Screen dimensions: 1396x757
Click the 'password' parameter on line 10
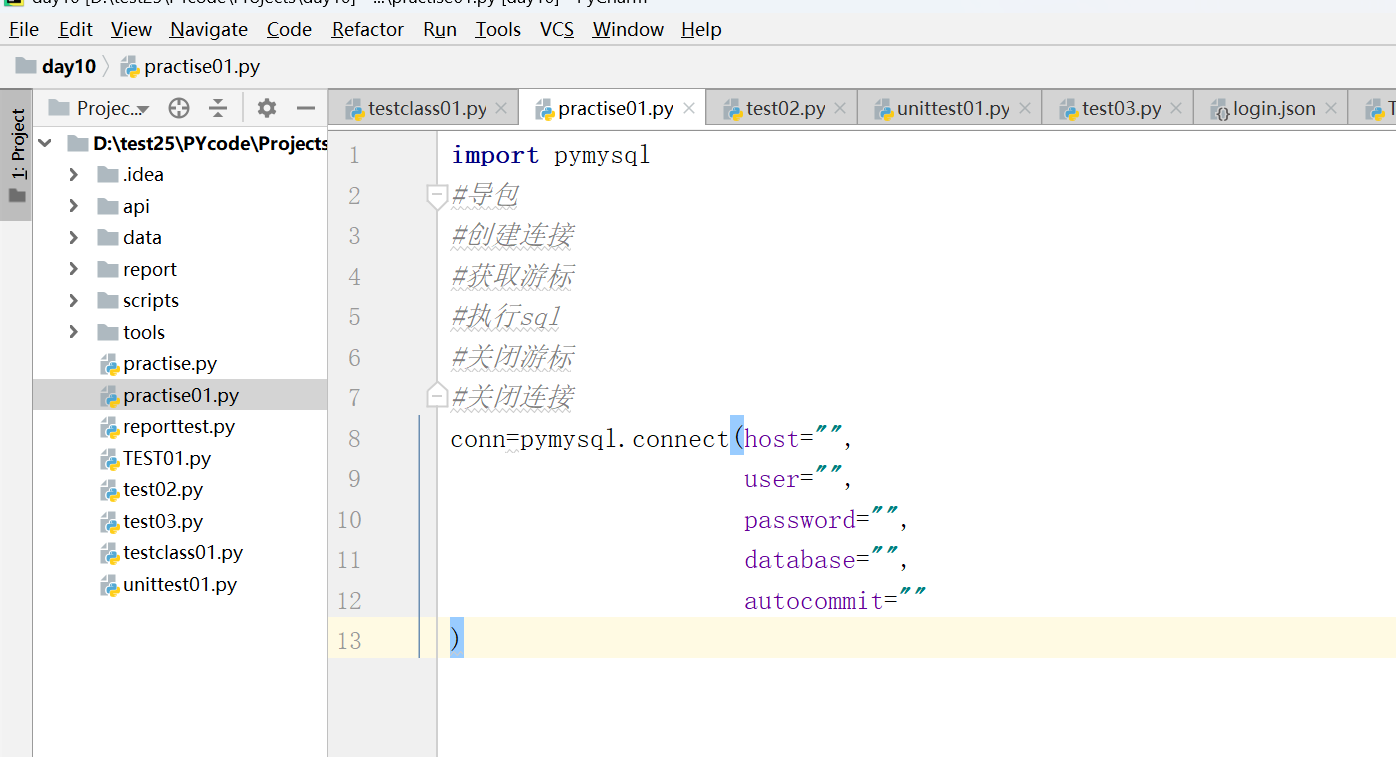[799, 520]
